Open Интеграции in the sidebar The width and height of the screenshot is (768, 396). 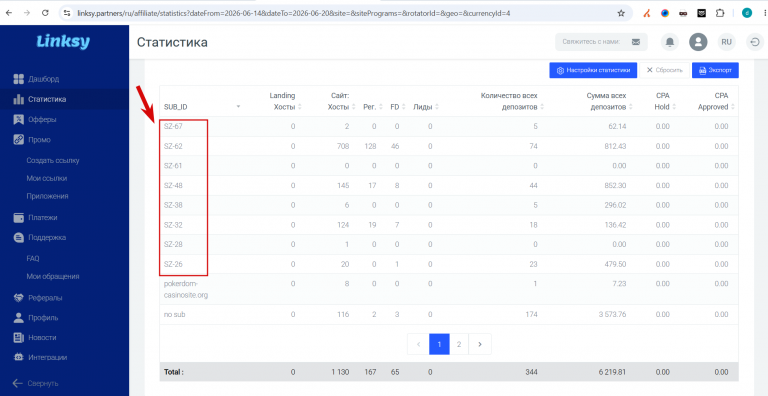click(x=48, y=357)
